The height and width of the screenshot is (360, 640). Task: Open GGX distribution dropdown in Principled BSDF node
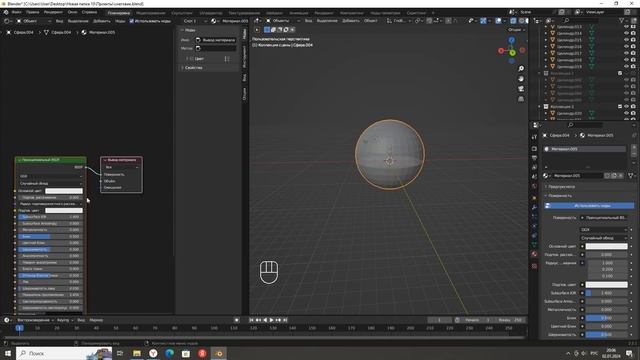pos(51,176)
